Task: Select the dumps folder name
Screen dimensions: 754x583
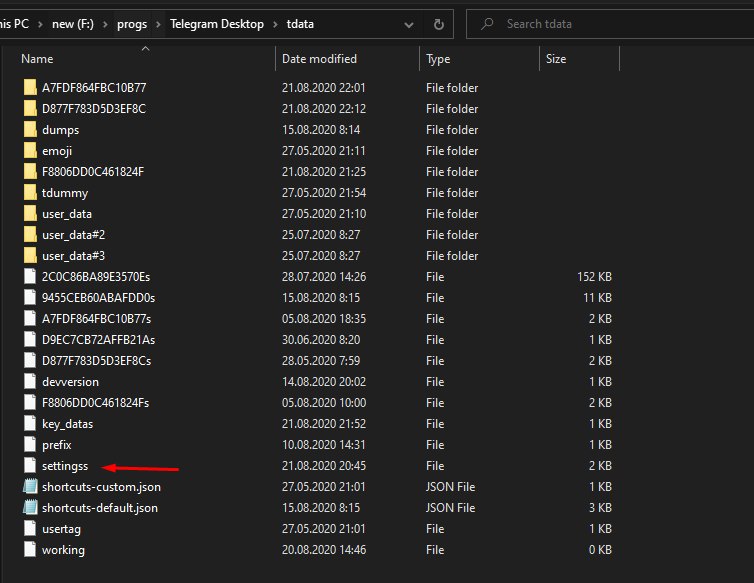Action: [61, 130]
